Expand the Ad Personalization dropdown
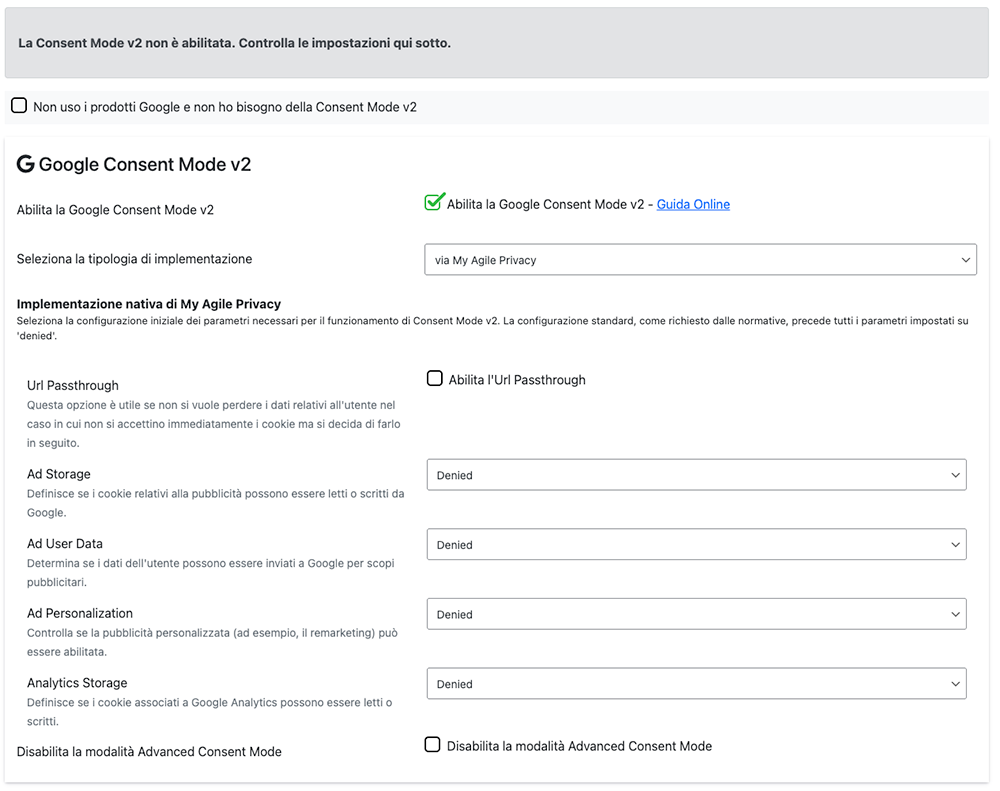 click(x=696, y=615)
